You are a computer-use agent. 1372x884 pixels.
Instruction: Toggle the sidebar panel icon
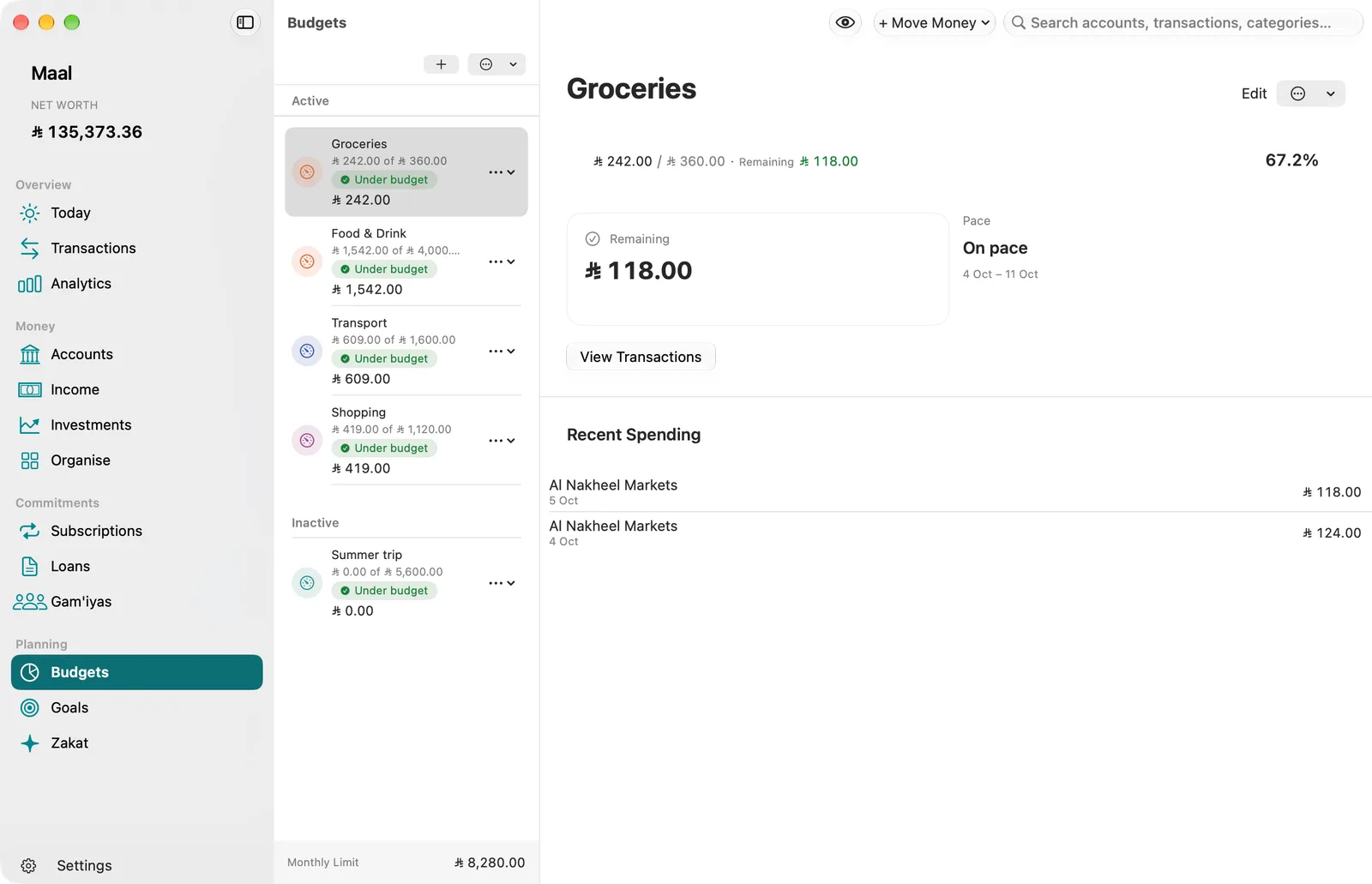[x=245, y=22]
